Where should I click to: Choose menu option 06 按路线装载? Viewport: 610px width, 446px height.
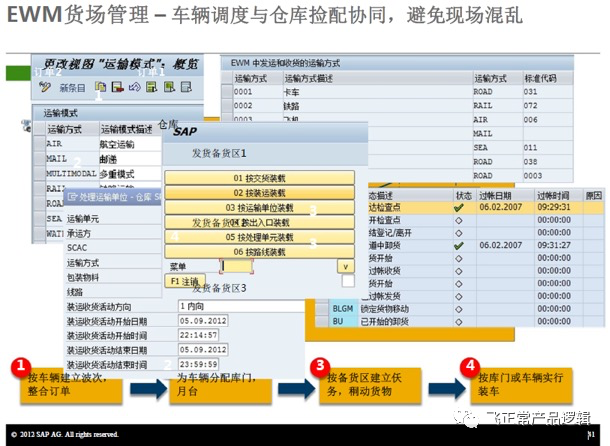pyautogui.click(x=259, y=252)
